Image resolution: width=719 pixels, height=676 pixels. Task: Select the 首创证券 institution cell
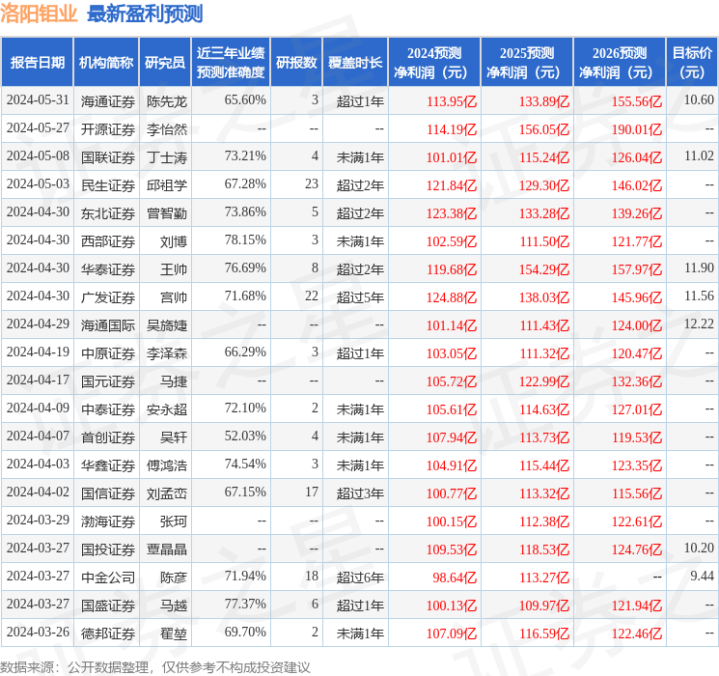(x=108, y=437)
